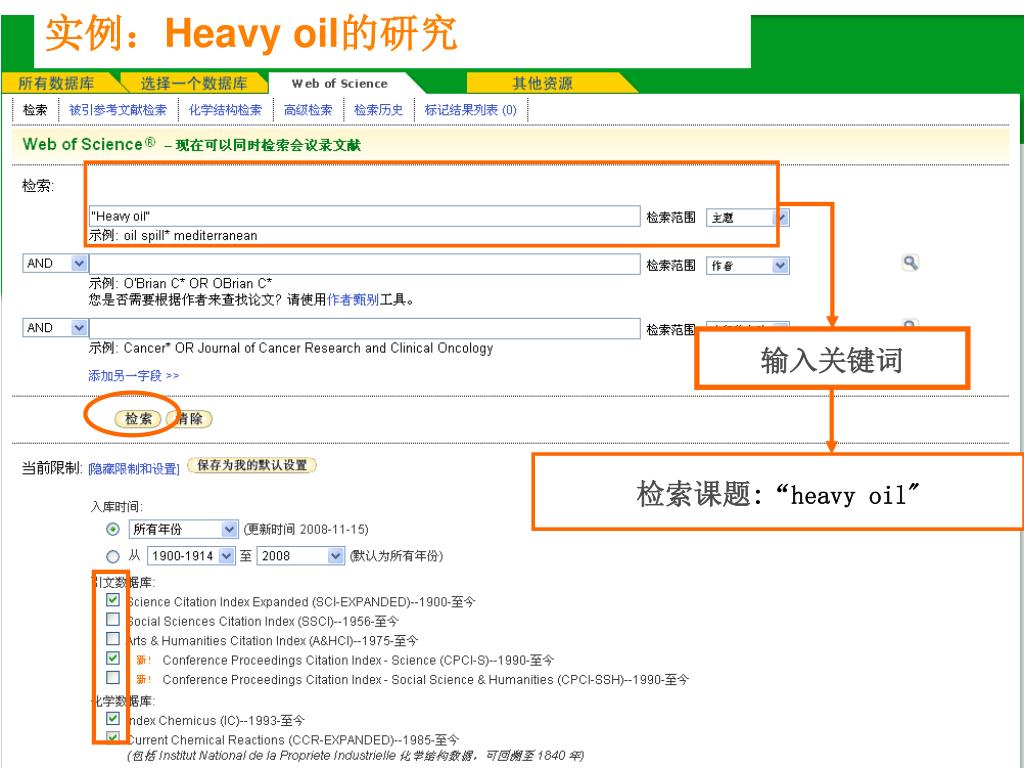Go to 高级检索 advanced search
This screenshot has width=1024, height=768.
[308, 110]
